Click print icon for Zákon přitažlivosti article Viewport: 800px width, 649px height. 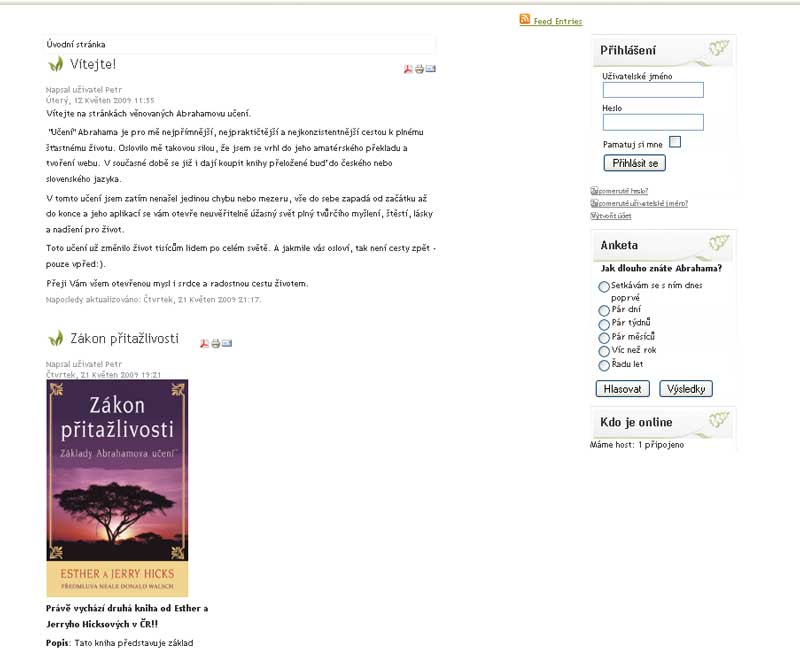click(x=216, y=343)
